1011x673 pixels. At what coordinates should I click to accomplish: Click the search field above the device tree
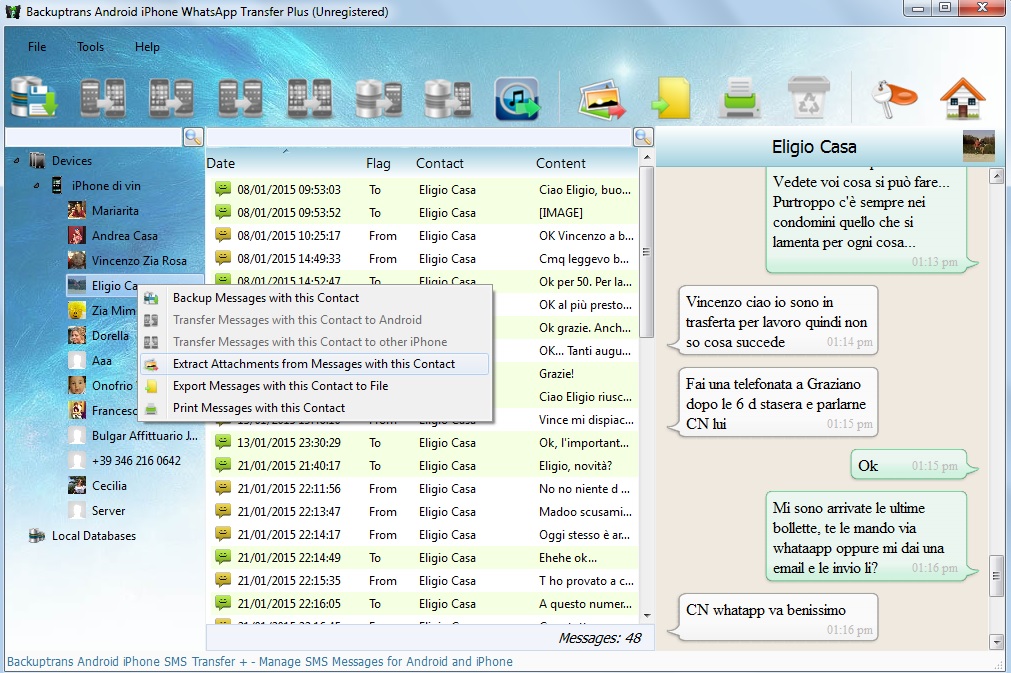coord(94,137)
